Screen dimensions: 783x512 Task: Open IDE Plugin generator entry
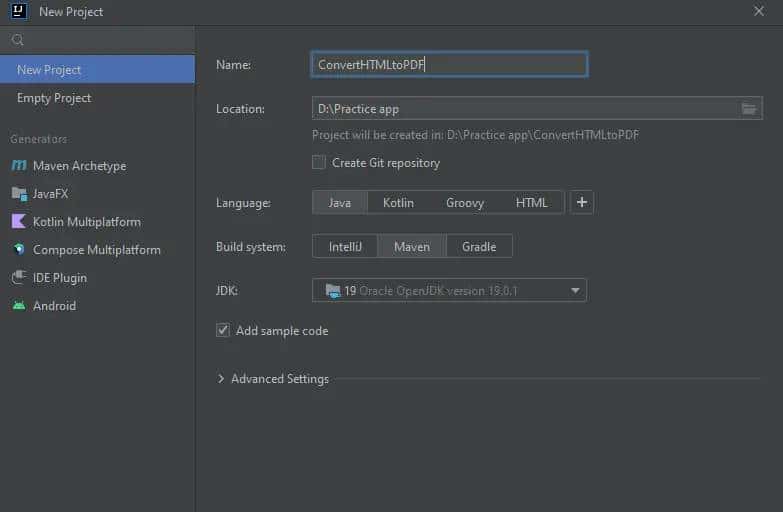click(x=97, y=278)
